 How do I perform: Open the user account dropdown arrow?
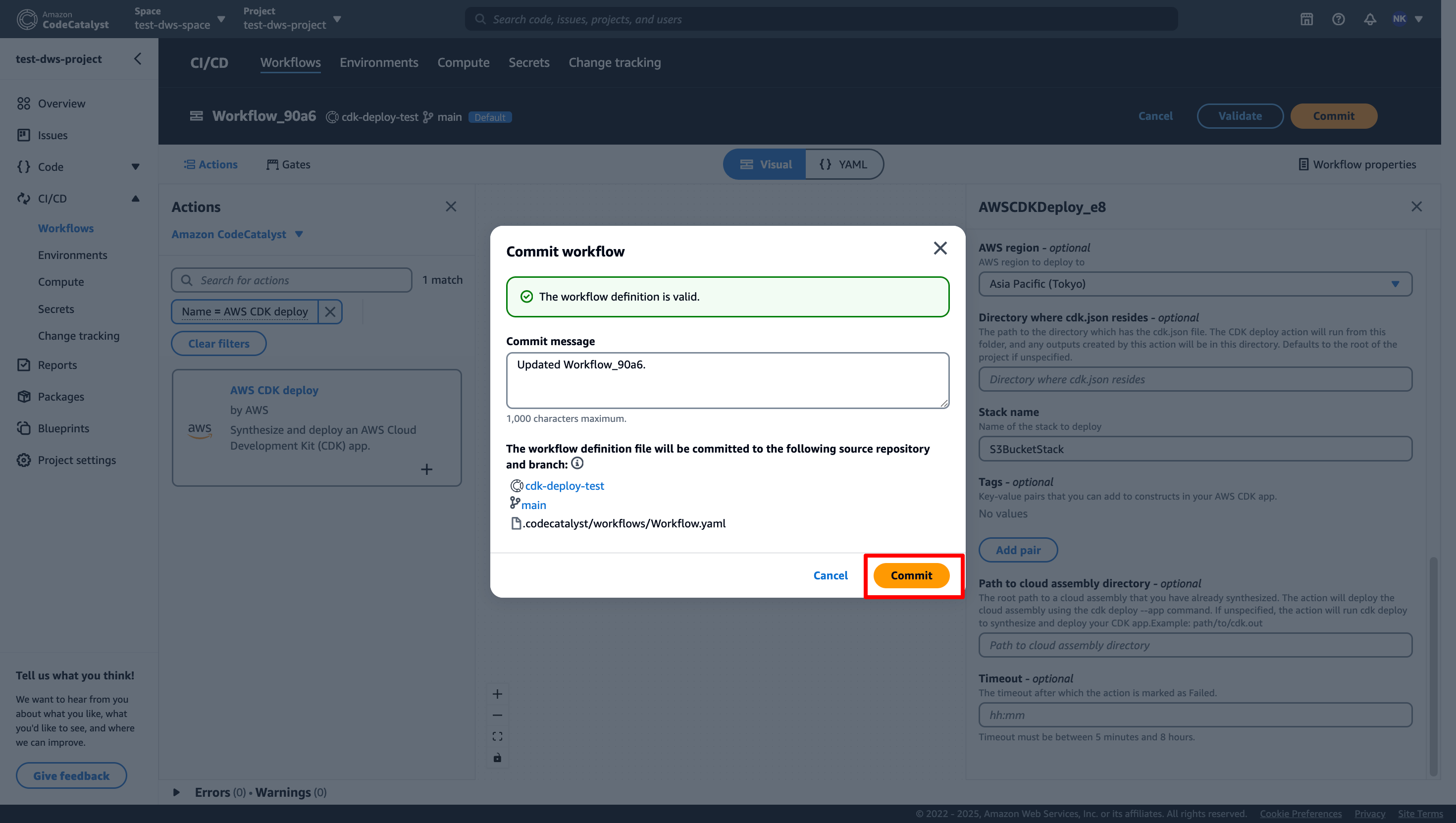point(1418,19)
